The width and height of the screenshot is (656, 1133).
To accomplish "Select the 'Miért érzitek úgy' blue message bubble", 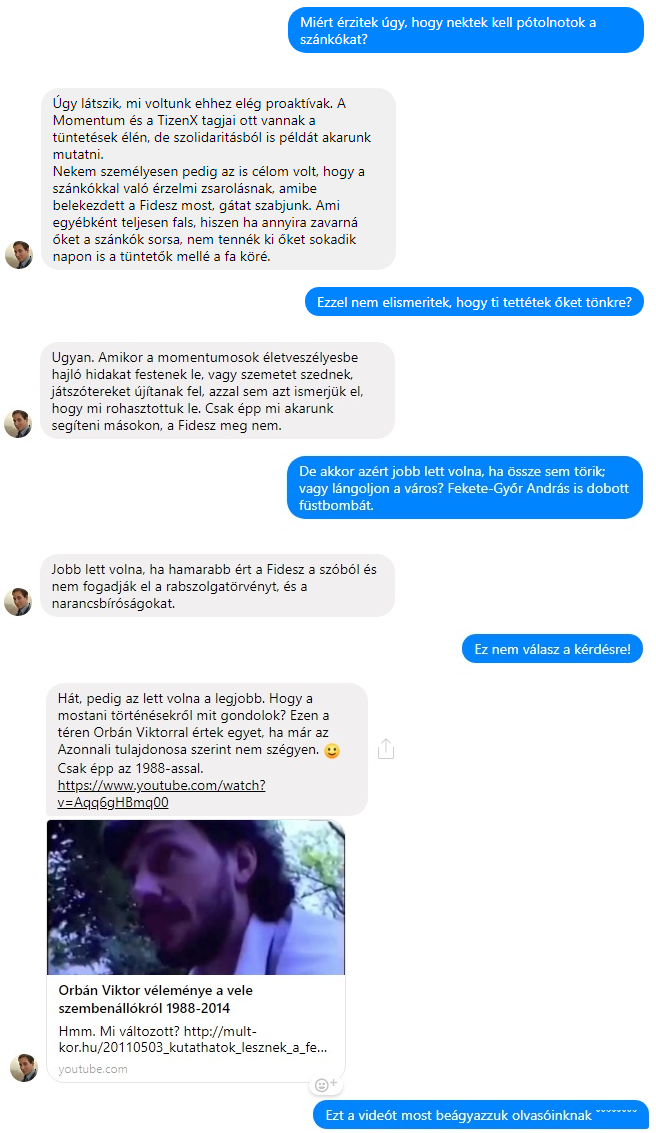I will [x=465, y=30].
